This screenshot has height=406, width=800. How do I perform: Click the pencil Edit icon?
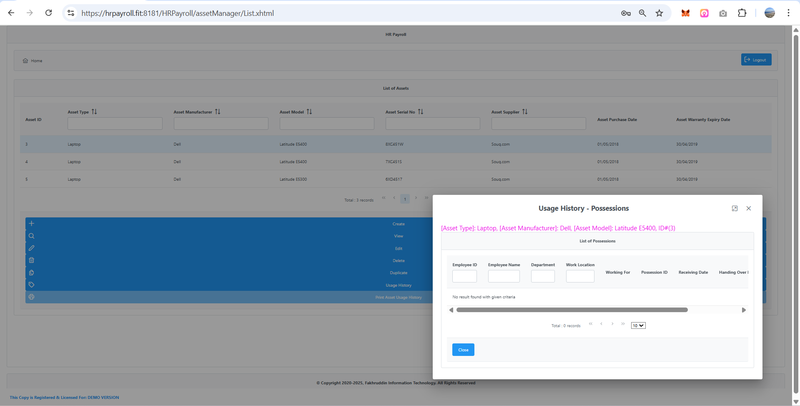32,248
